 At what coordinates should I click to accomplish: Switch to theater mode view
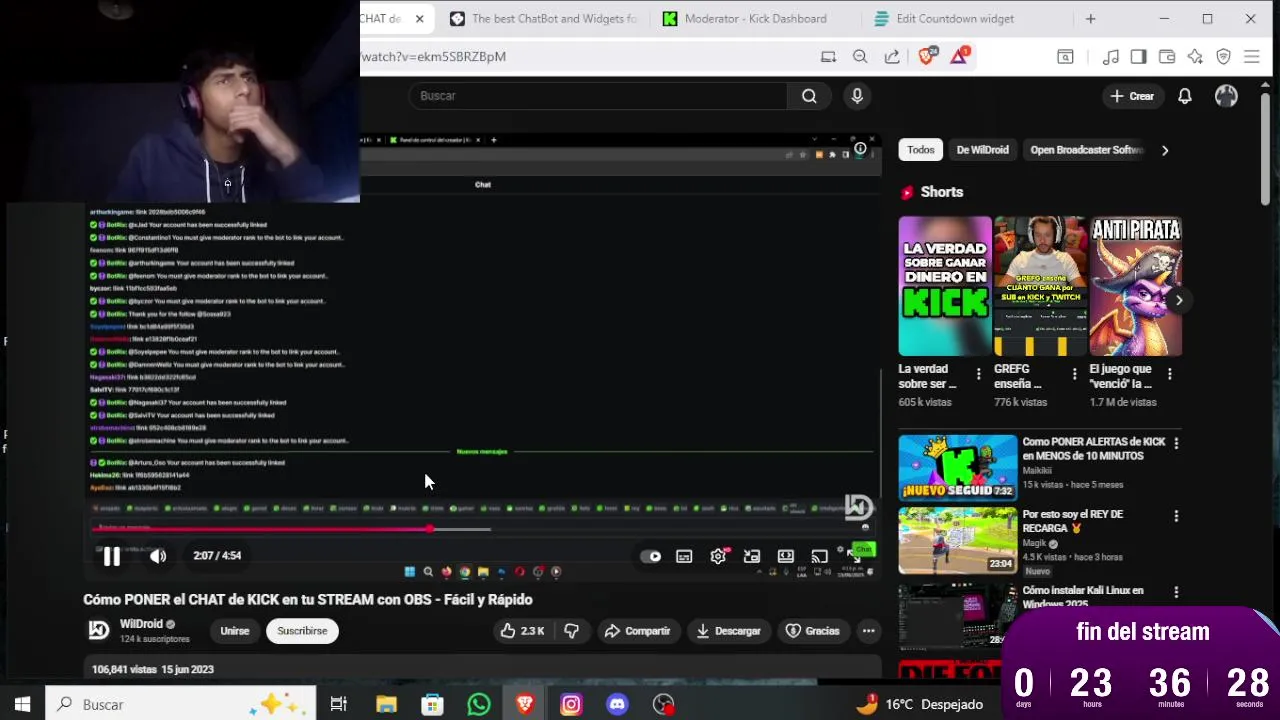point(786,557)
